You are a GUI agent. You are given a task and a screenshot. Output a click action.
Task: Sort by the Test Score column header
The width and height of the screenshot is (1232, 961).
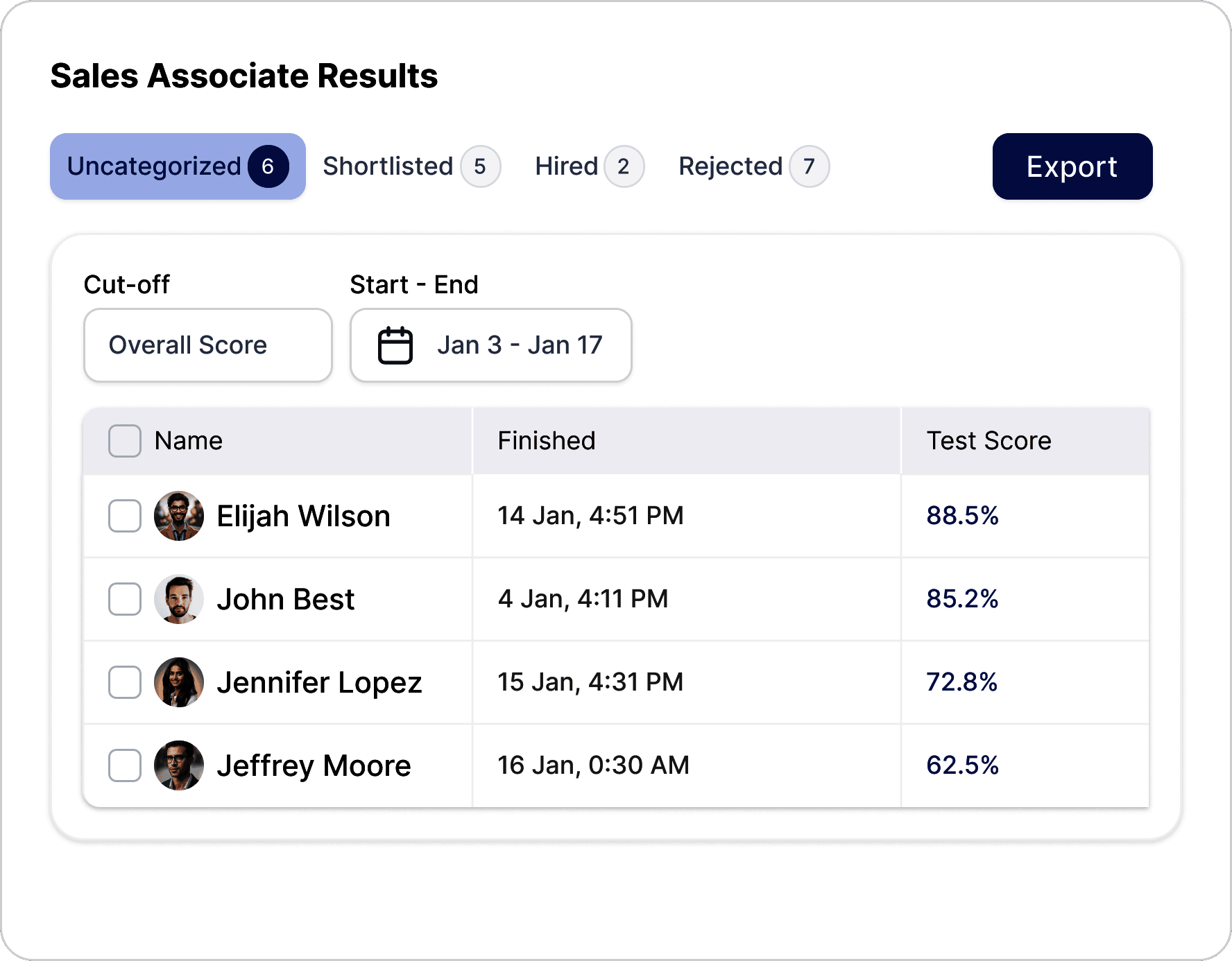point(989,441)
